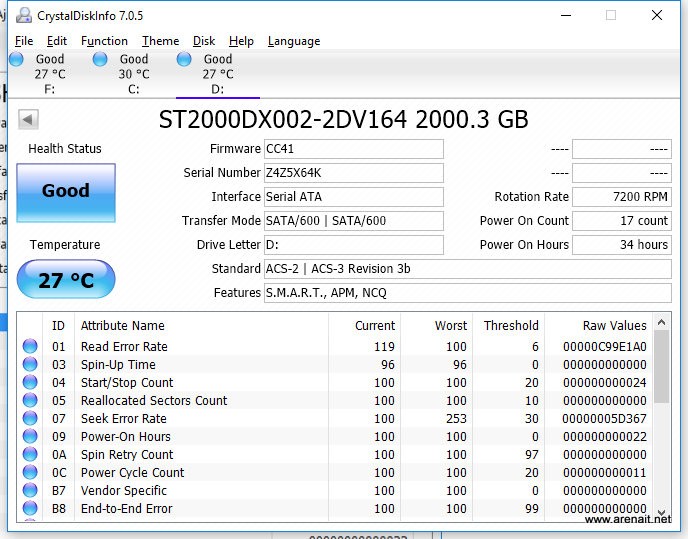Click the Good health status button

[66, 191]
